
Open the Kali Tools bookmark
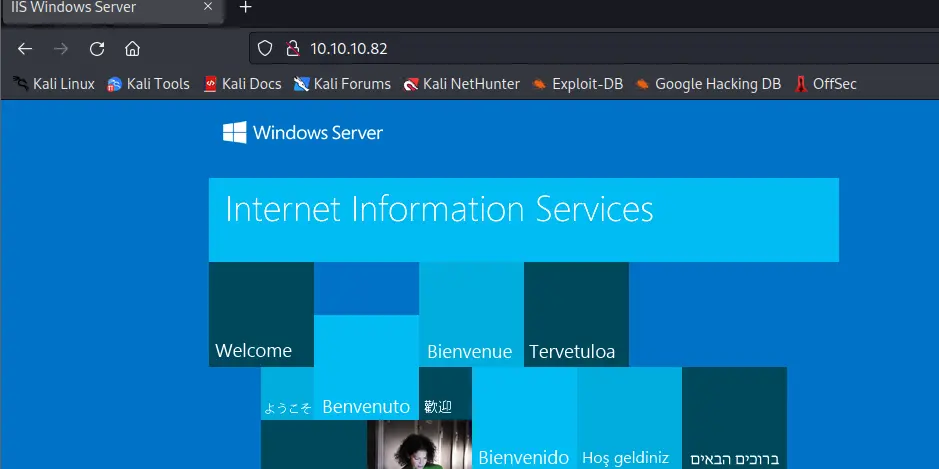(148, 84)
